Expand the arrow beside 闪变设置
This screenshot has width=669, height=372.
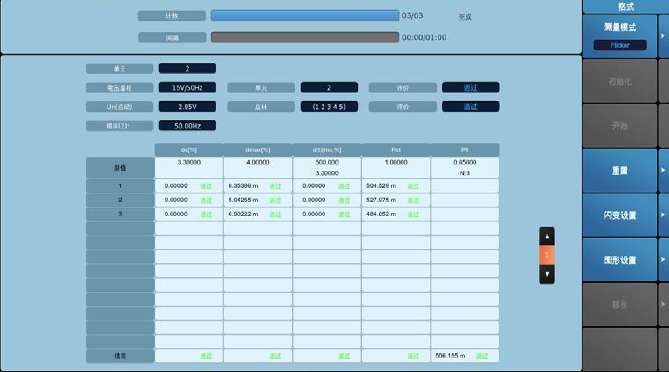pyautogui.click(x=663, y=215)
